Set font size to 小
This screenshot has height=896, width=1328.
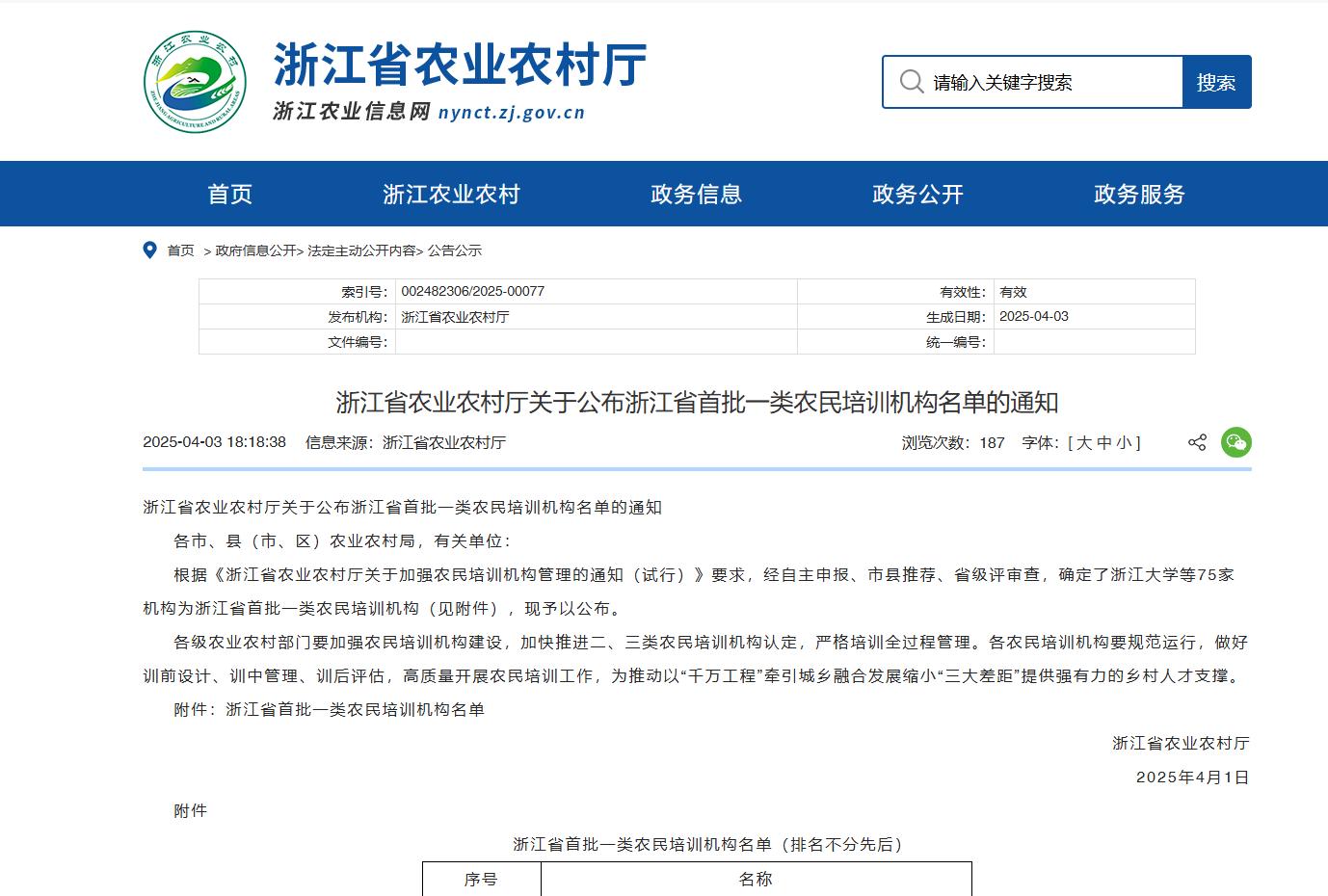tap(1125, 442)
